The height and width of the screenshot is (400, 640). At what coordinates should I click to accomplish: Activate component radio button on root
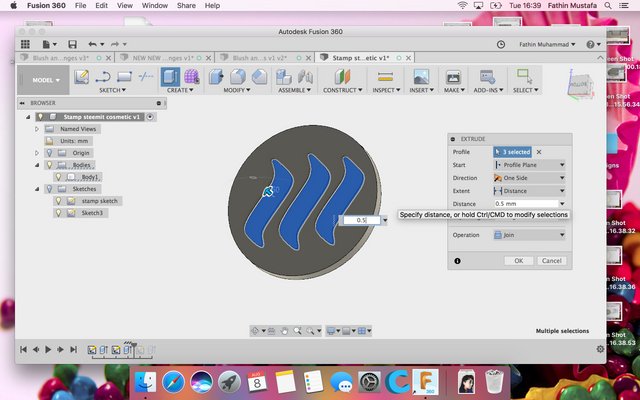[x=150, y=117]
